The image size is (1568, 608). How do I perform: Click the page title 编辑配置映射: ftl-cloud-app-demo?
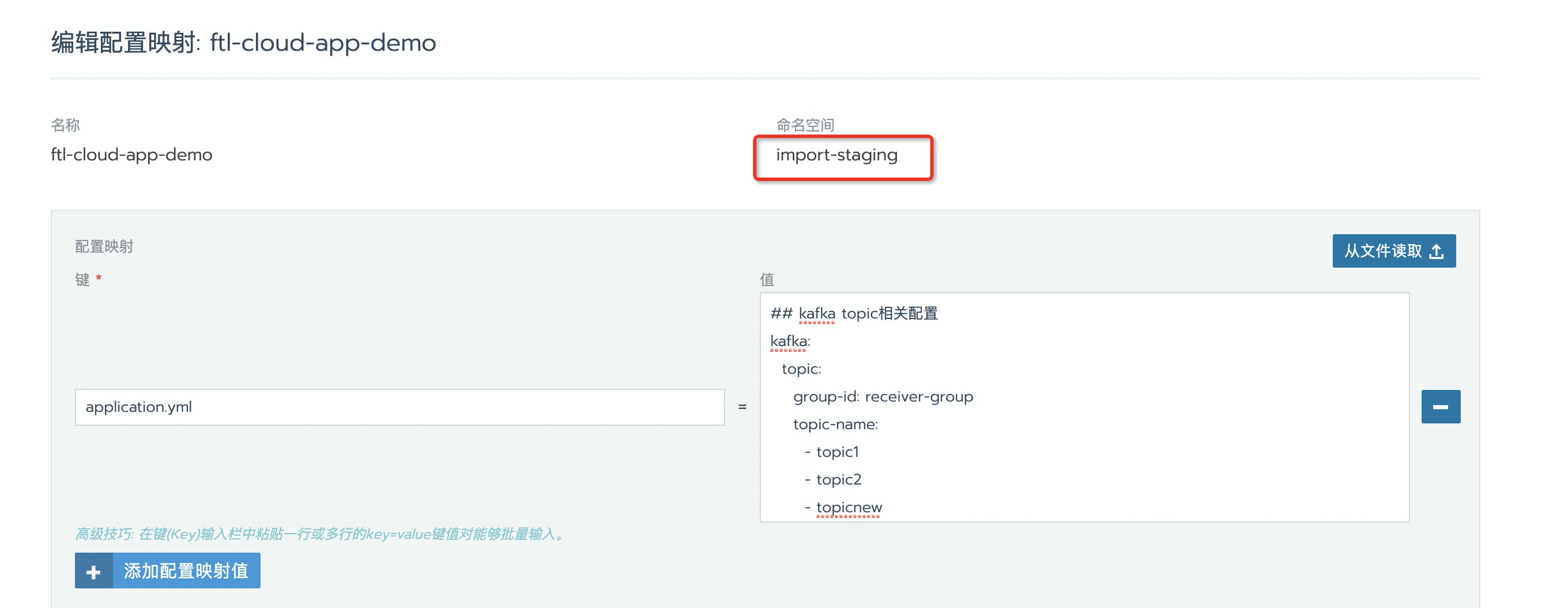pyautogui.click(x=243, y=43)
